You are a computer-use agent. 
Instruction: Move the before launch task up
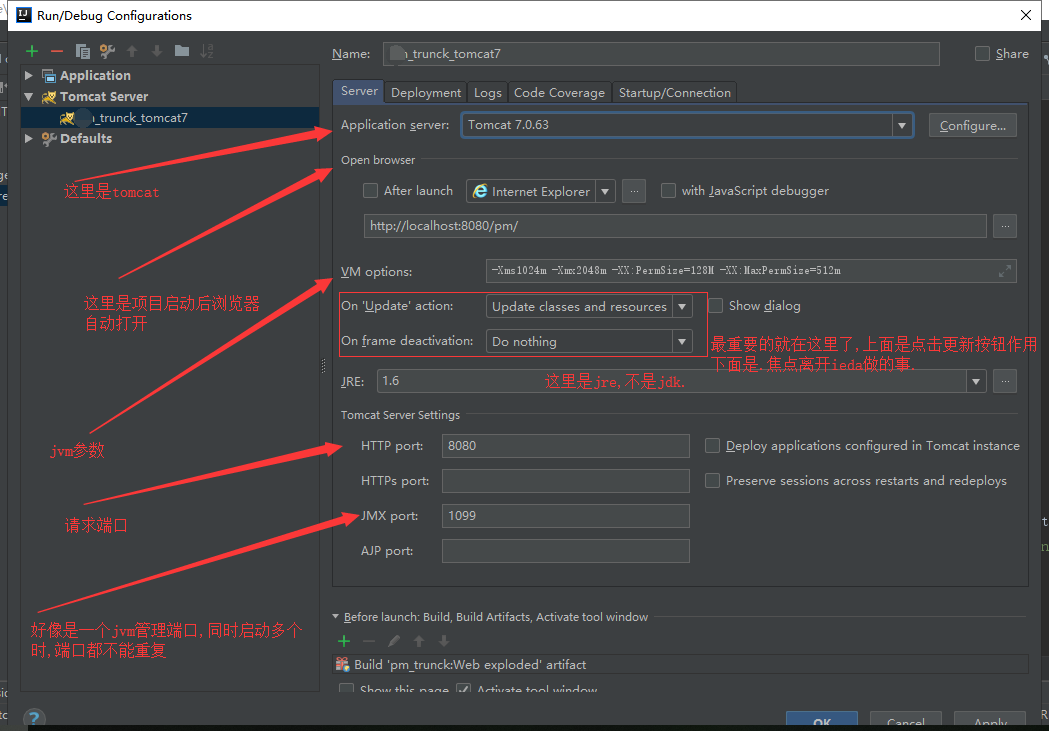pyautogui.click(x=419, y=641)
